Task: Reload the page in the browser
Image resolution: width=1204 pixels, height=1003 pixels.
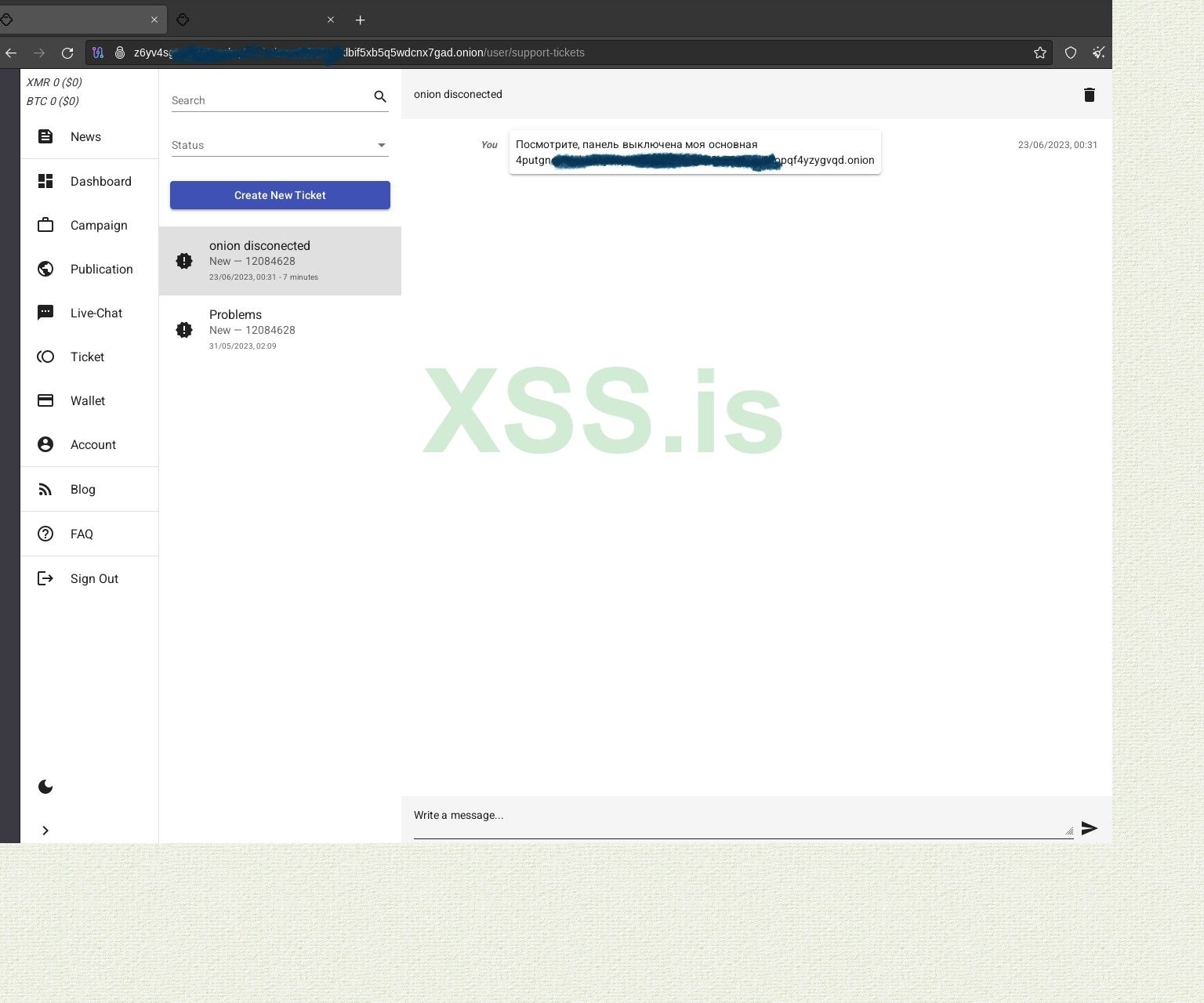Action: [67, 53]
